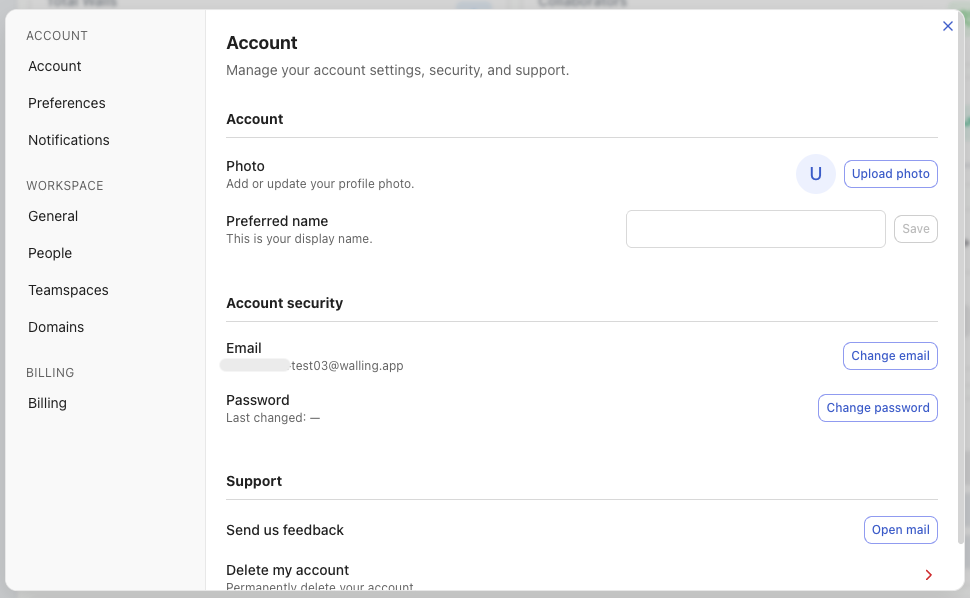Screen dimensions: 970x598
Task: Click the Send us feedback row label
Action: [x=285, y=530]
